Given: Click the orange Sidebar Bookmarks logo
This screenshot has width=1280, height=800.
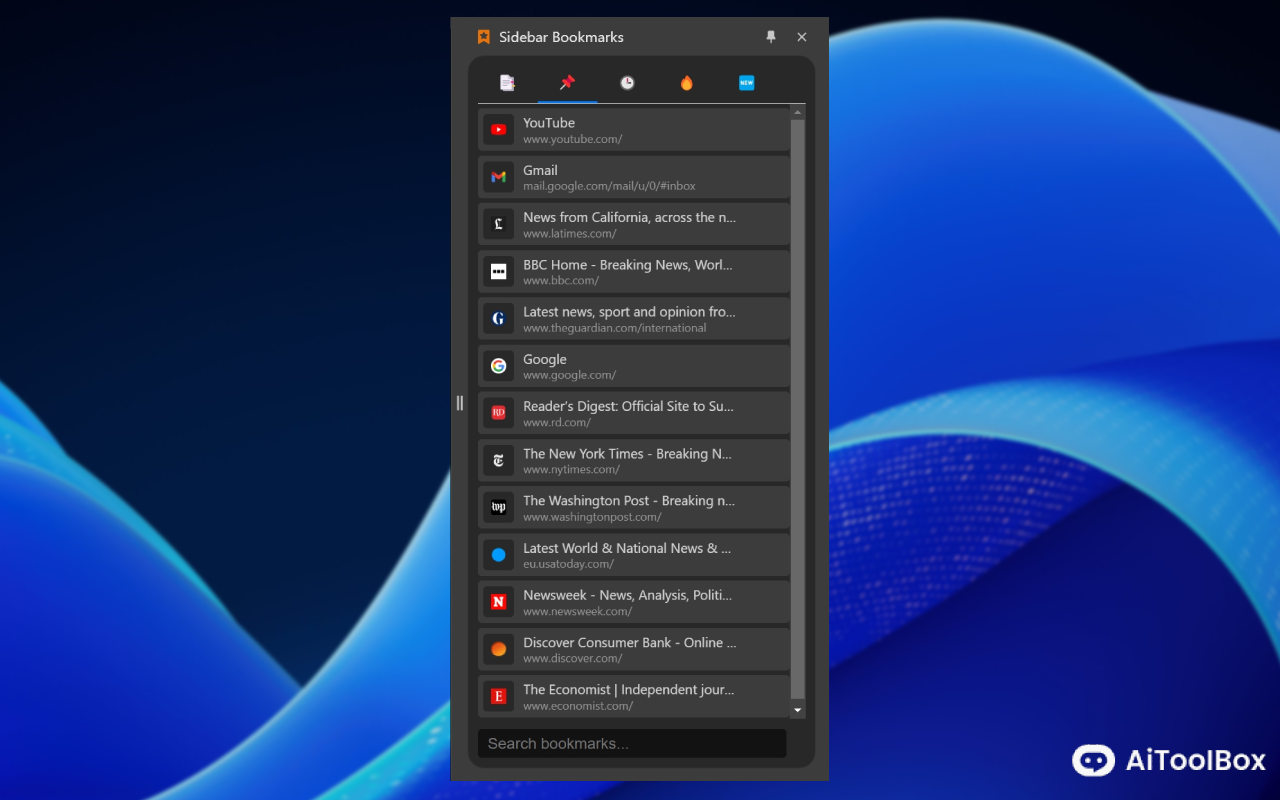Looking at the screenshot, I should point(484,37).
